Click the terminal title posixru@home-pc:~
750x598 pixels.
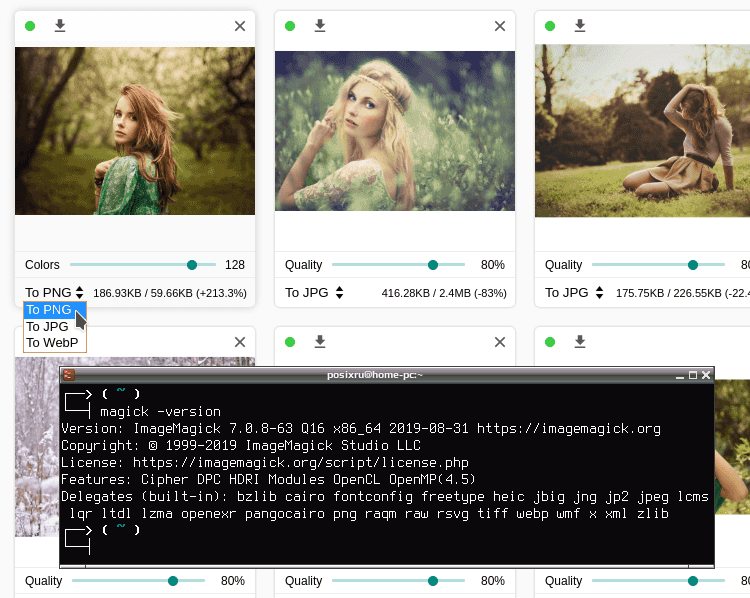(375, 375)
